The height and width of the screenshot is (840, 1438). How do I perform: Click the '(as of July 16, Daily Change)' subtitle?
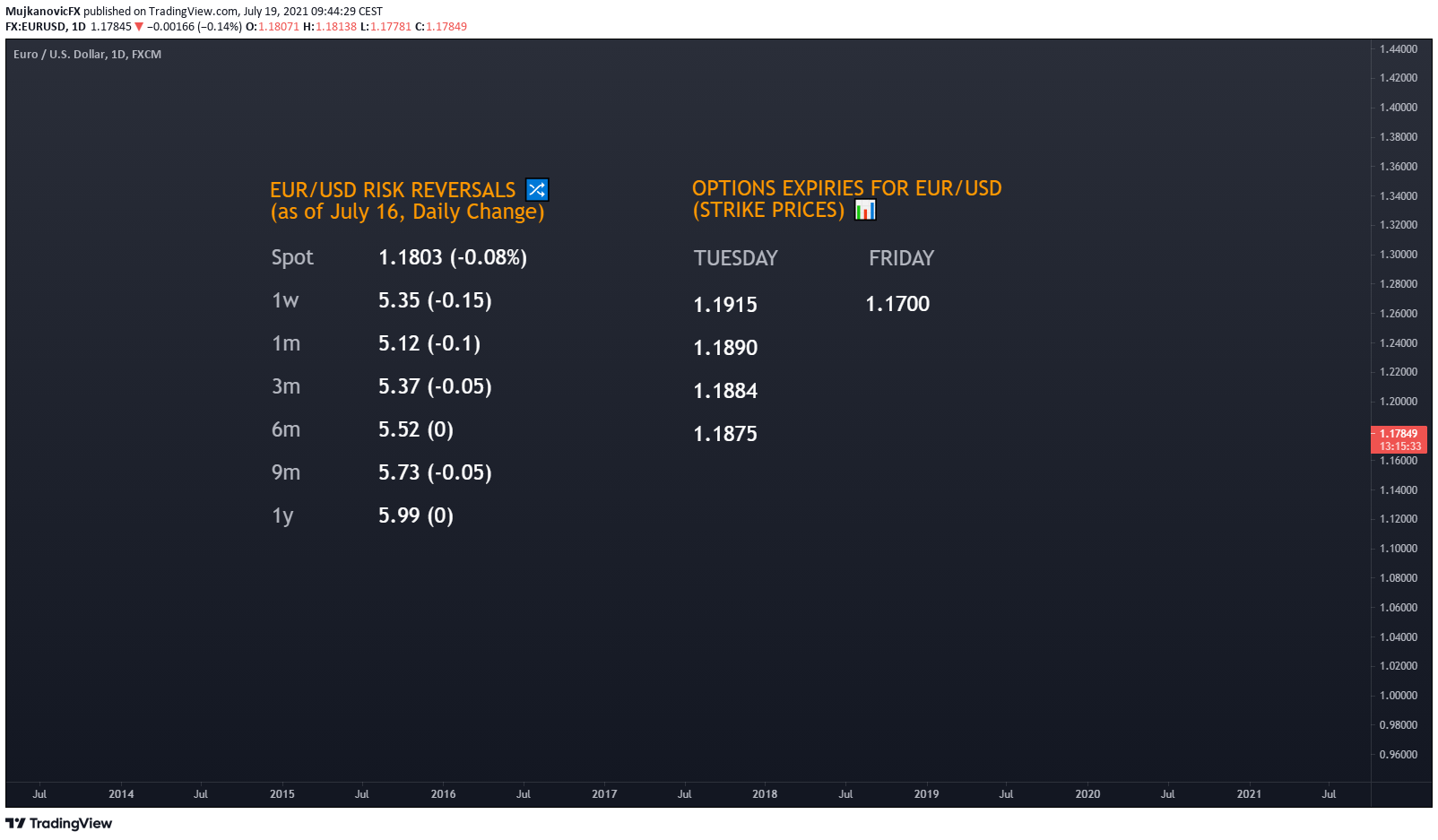(x=408, y=212)
